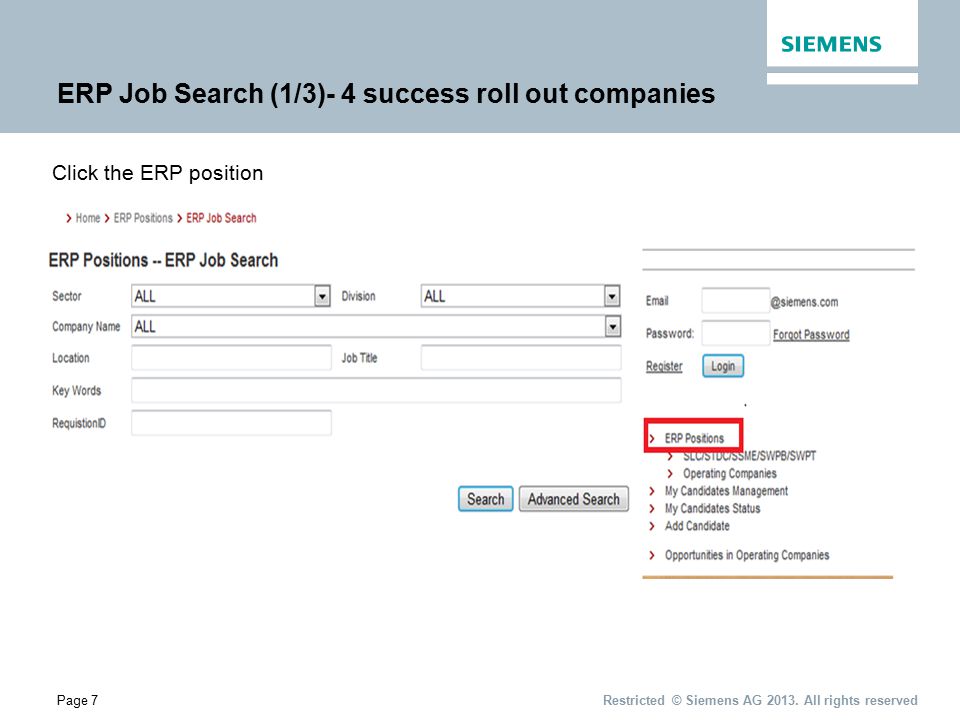Select the RequisitionID field
This screenshot has height=720, width=960.
click(x=231, y=422)
